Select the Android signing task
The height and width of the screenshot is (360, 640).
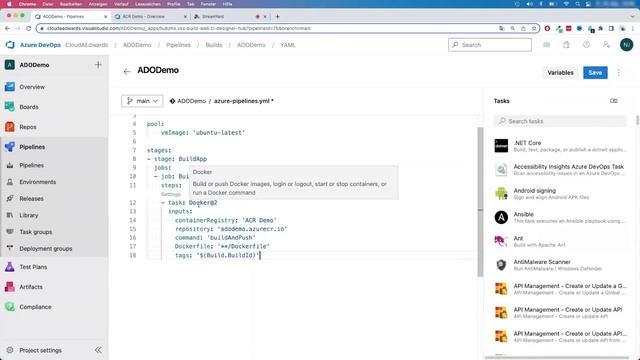tap(560, 193)
